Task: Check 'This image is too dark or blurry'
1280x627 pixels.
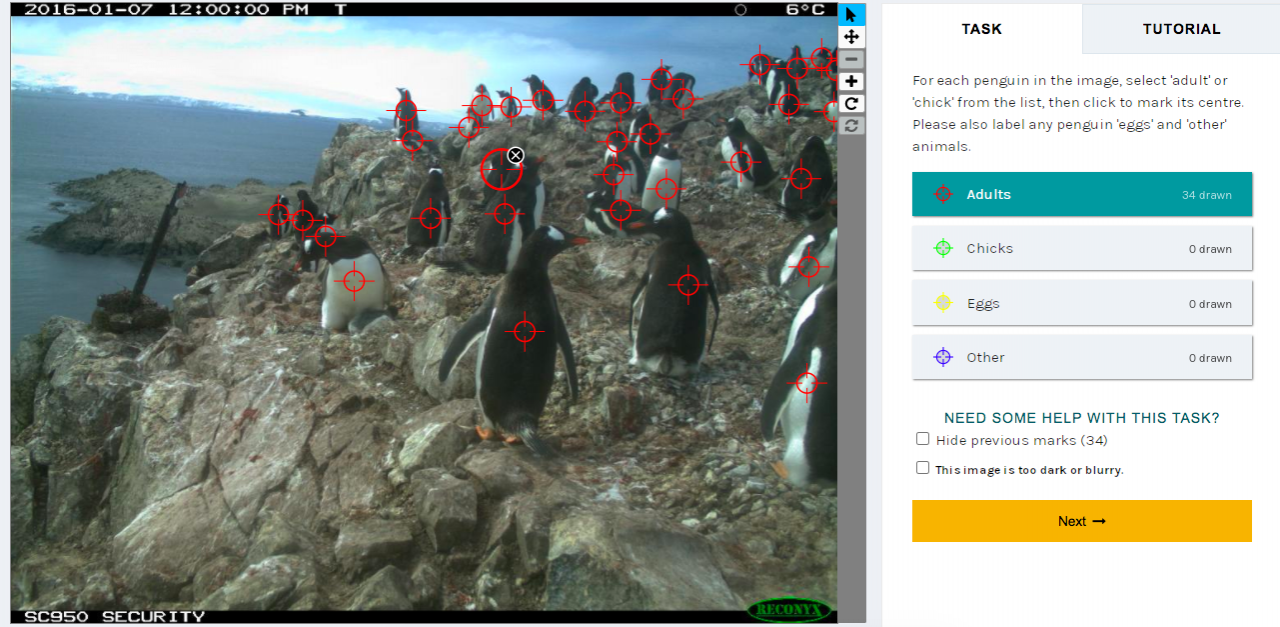Action: pyautogui.click(x=922, y=468)
